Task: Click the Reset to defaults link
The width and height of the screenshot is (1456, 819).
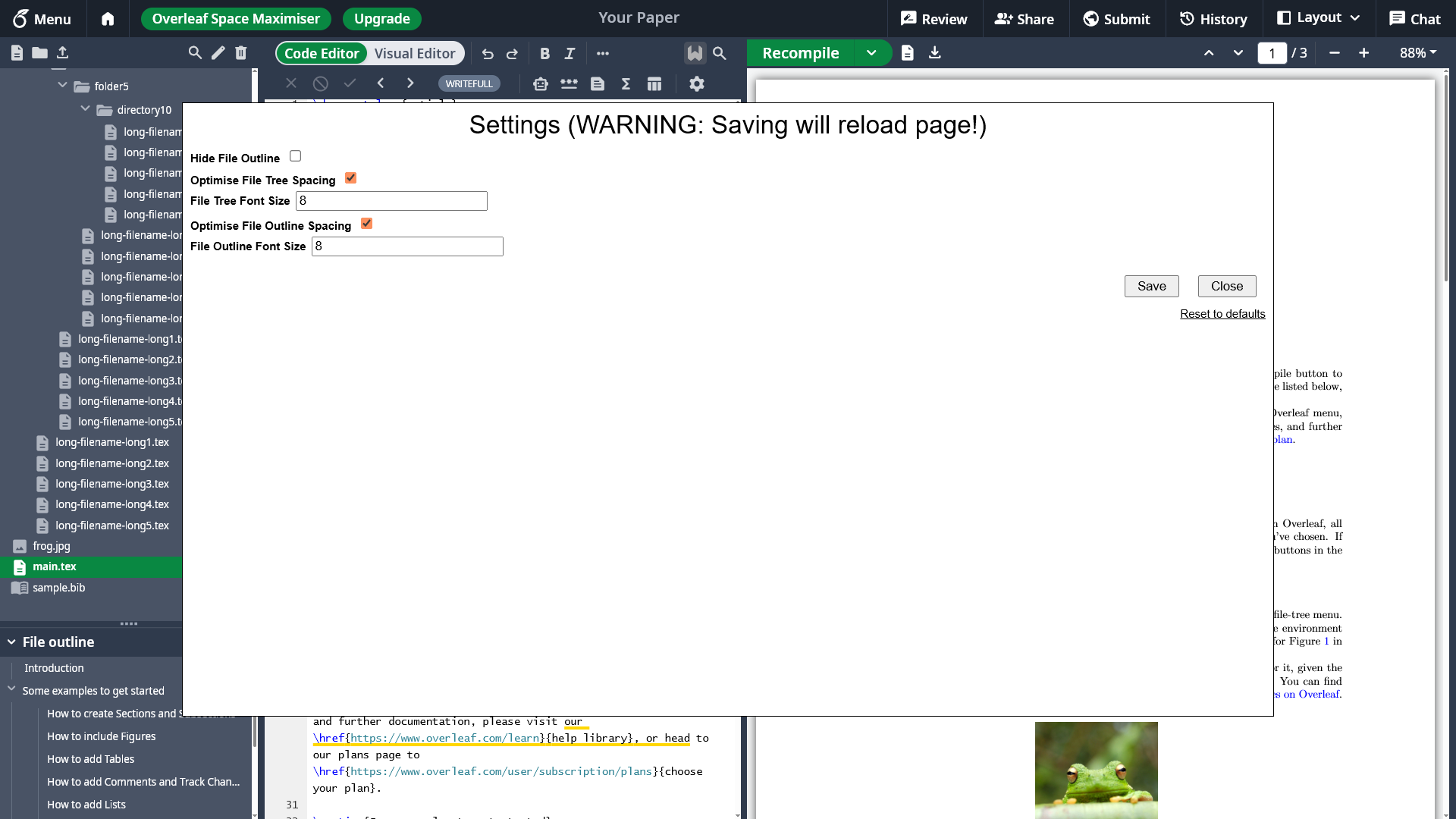Action: [1222, 314]
